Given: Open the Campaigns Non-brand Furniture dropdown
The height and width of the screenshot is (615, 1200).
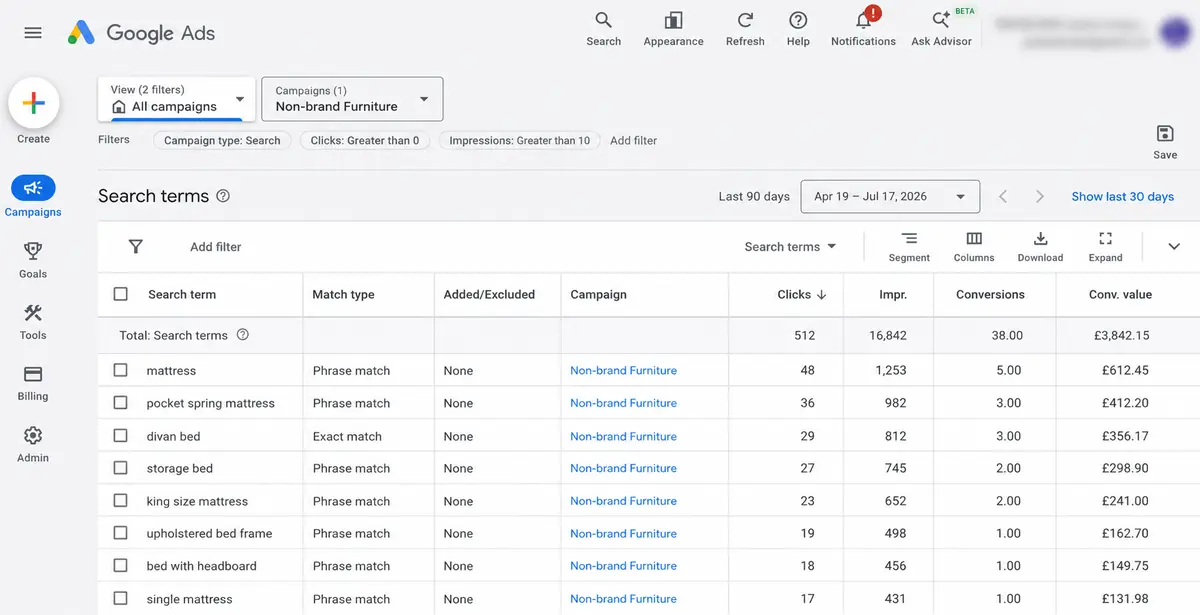Looking at the screenshot, I should point(351,99).
